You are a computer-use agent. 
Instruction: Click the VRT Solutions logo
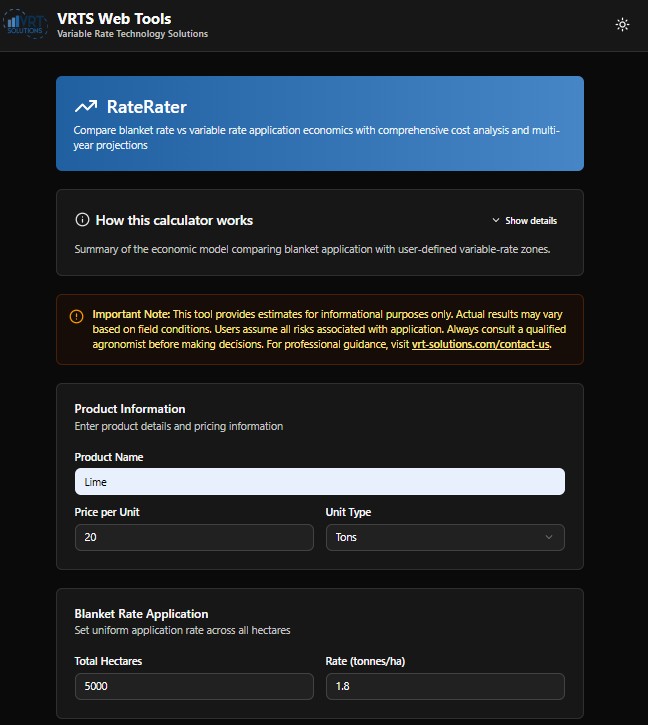coord(25,24)
